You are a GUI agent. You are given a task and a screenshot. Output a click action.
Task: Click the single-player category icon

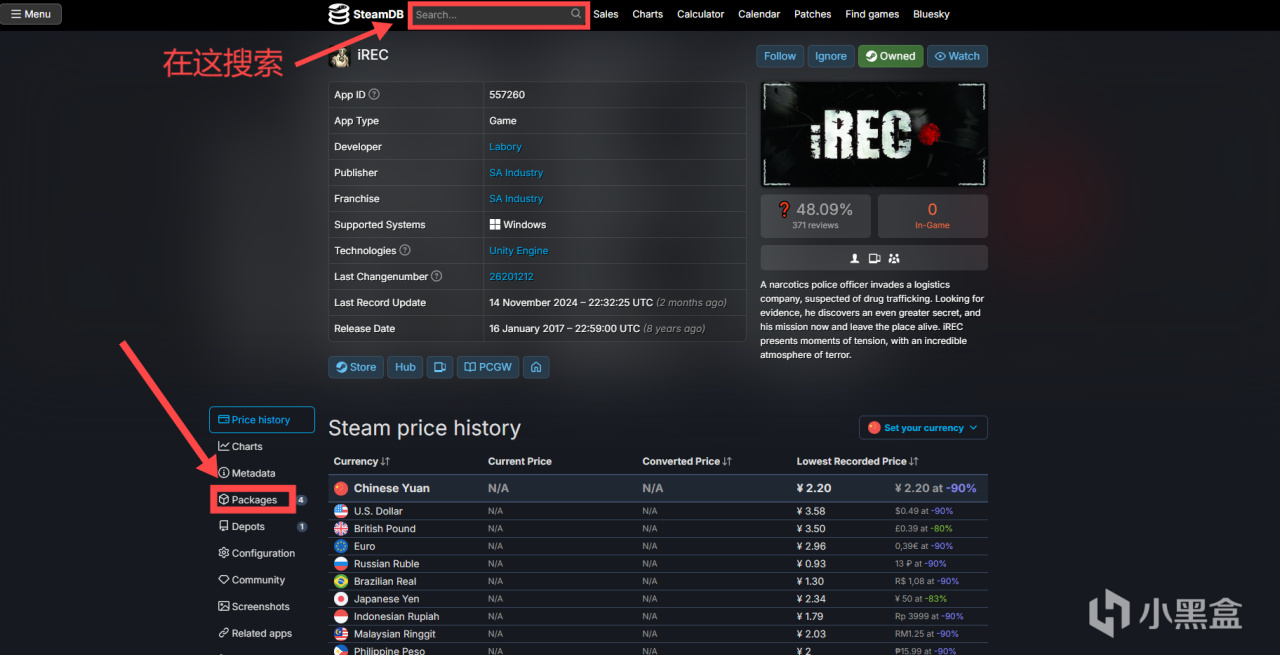(x=855, y=258)
